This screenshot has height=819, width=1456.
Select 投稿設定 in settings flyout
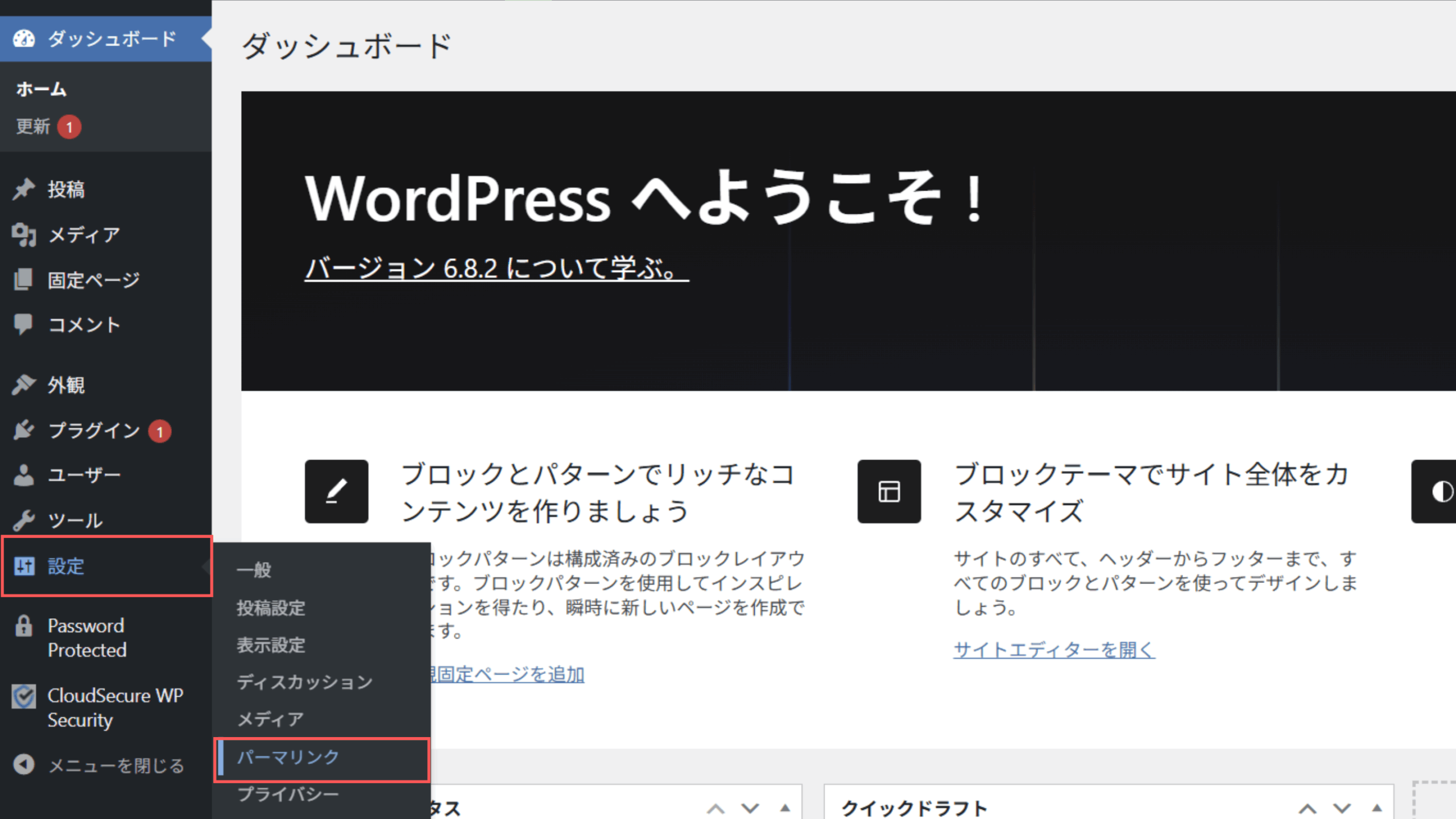271,608
